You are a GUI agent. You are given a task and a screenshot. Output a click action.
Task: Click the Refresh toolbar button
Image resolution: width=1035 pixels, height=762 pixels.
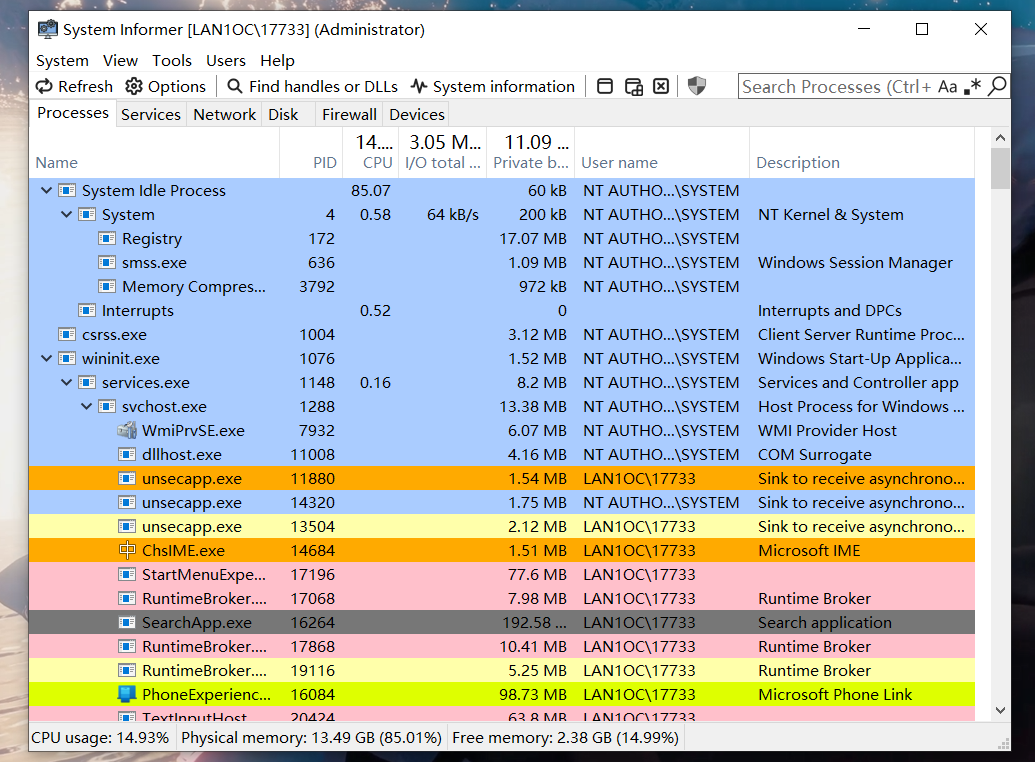pos(74,87)
